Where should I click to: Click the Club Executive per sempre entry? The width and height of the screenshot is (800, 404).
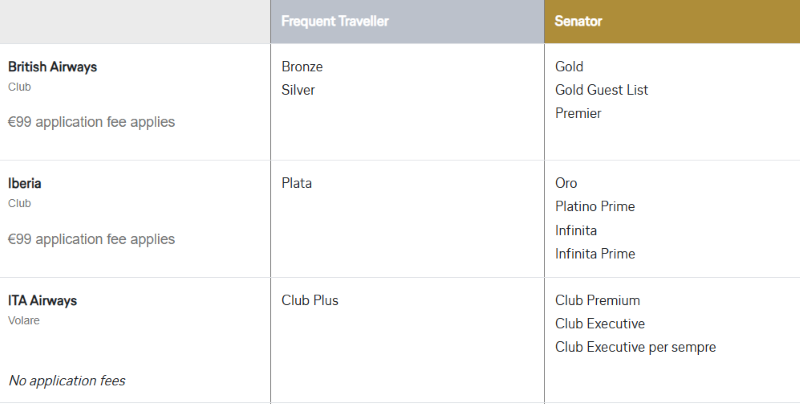click(x=635, y=347)
